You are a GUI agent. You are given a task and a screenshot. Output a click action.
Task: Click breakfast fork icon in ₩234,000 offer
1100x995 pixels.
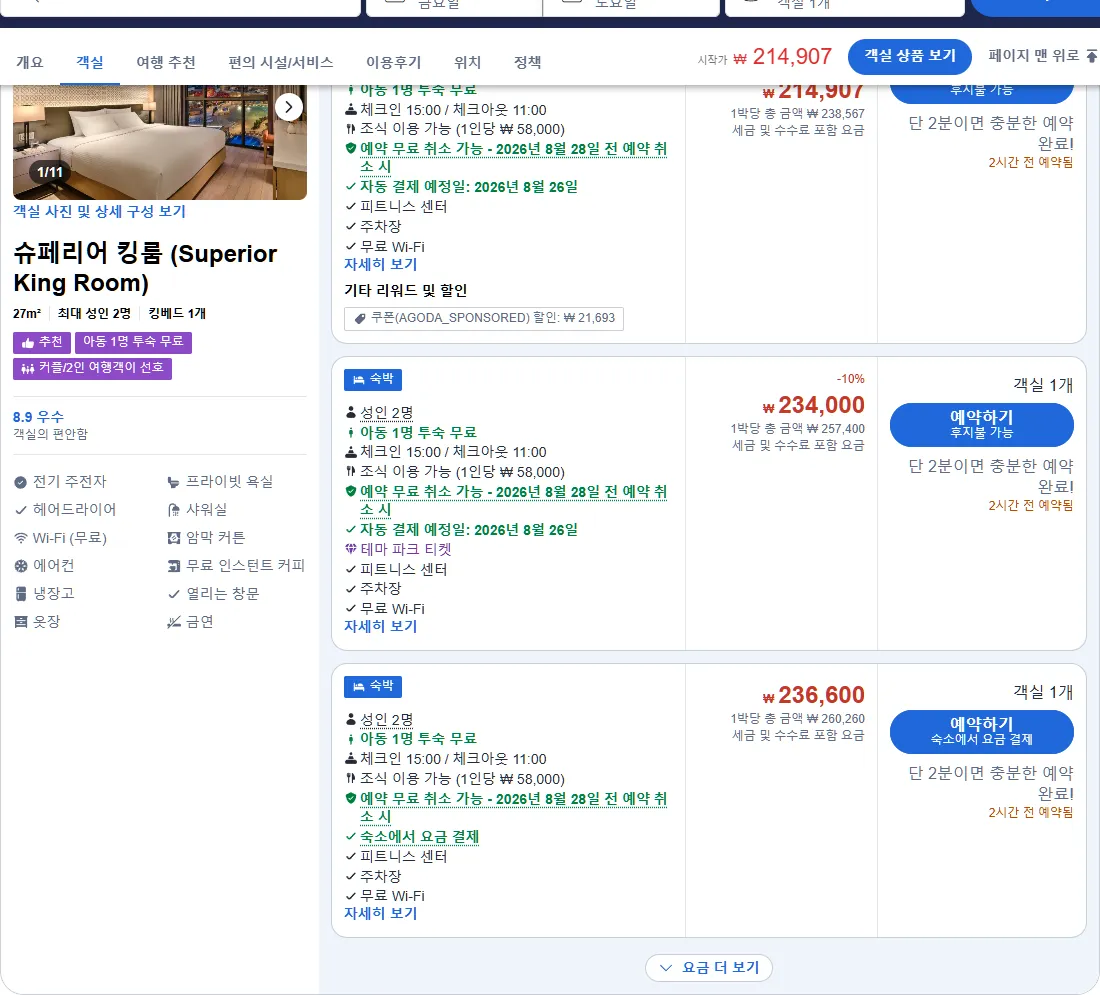point(351,472)
